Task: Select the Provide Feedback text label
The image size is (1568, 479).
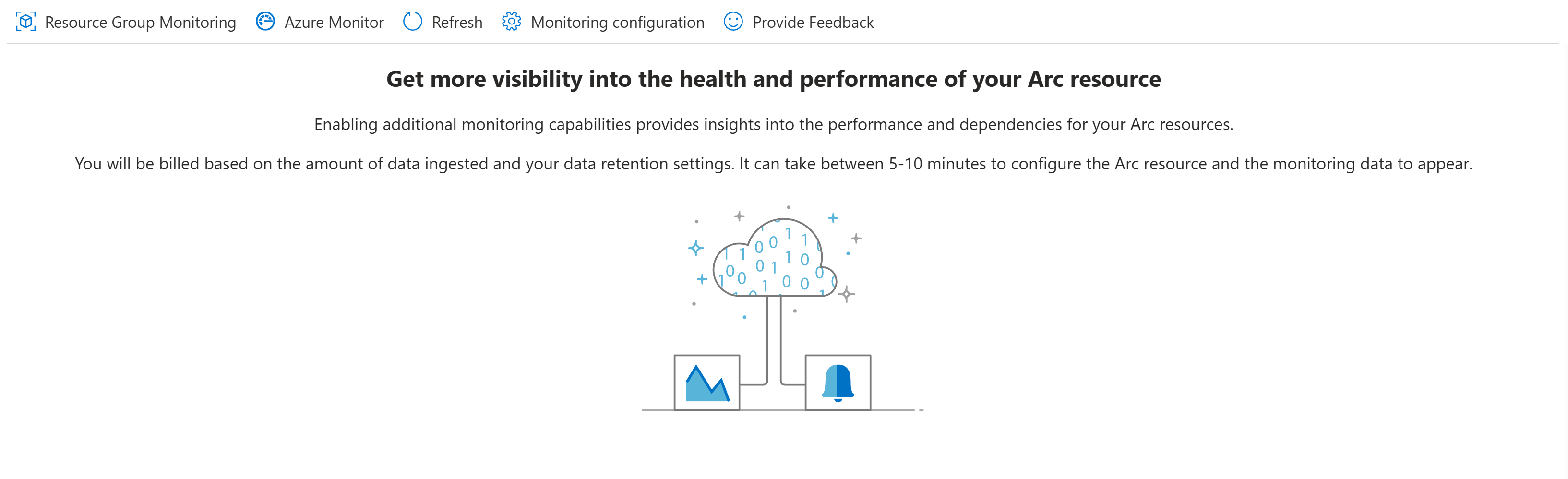Action: [813, 23]
